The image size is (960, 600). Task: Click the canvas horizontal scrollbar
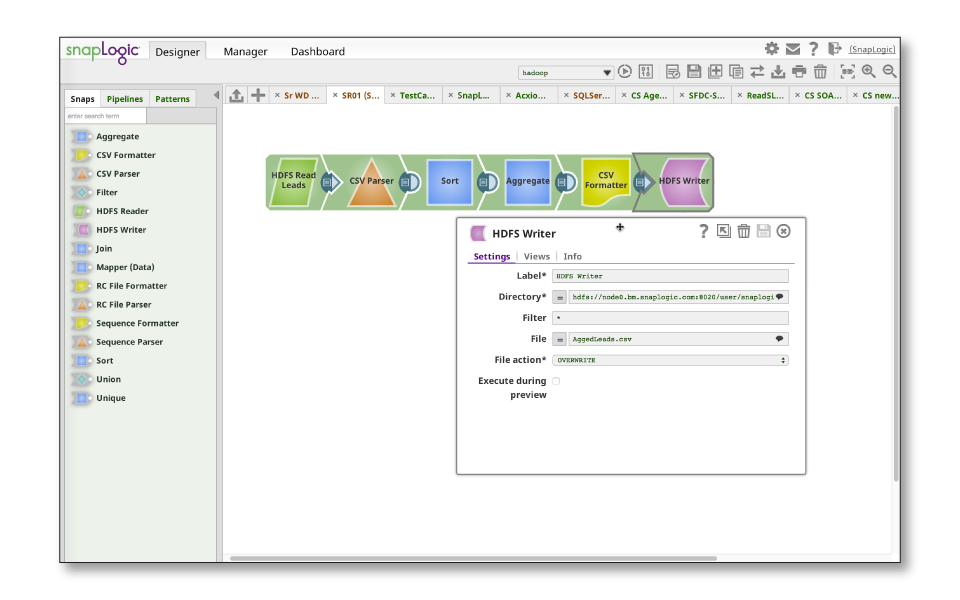[473, 558]
